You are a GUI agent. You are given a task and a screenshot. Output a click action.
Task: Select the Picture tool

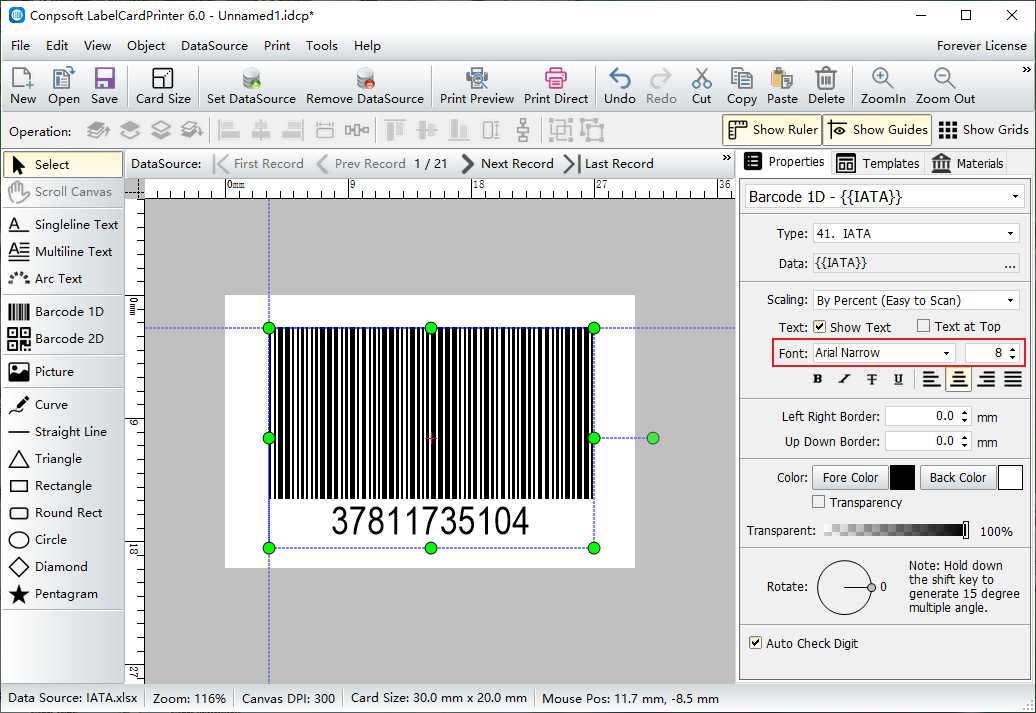pos(63,371)
